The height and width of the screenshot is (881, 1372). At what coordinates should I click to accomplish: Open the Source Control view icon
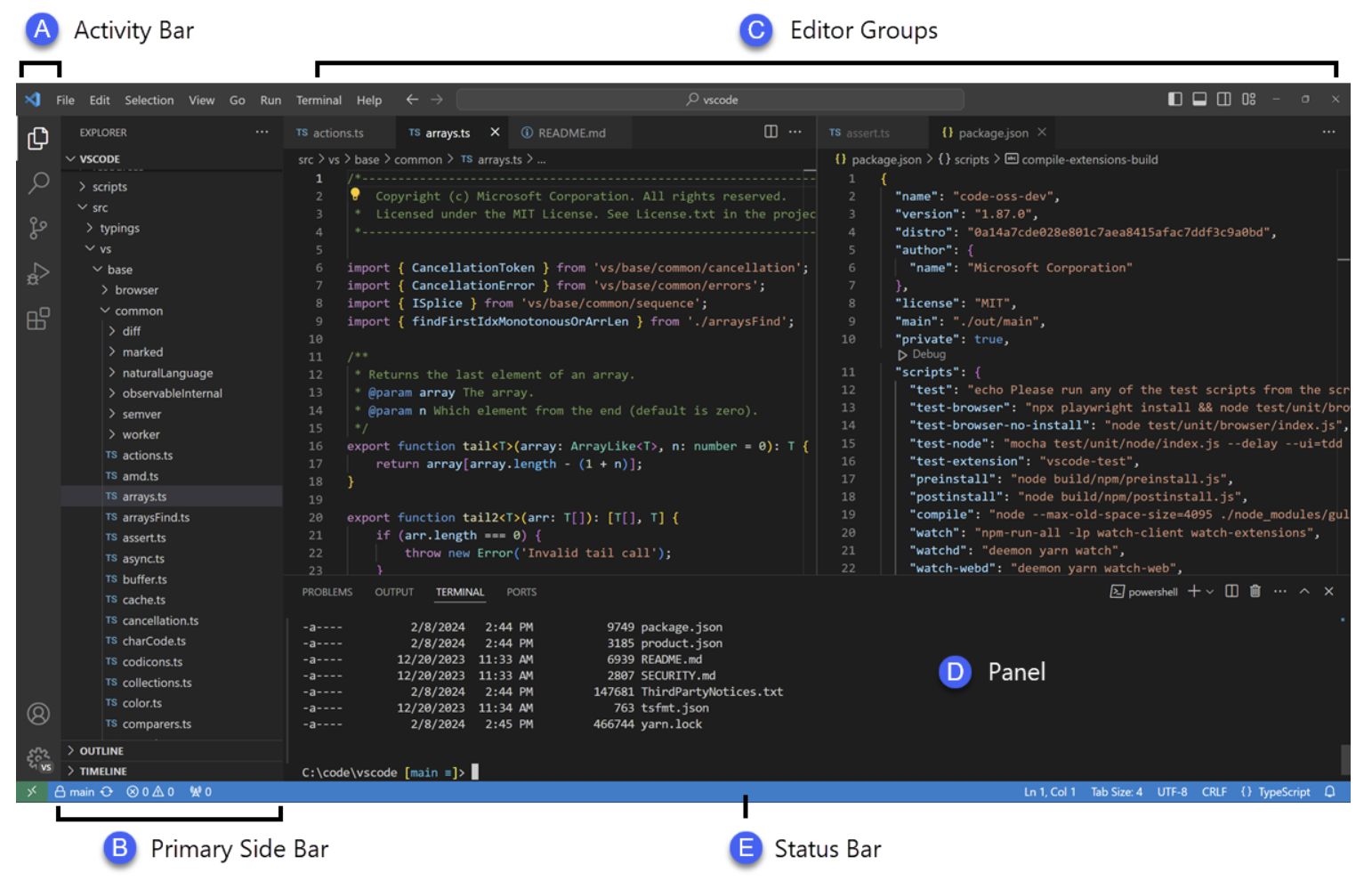37,228
